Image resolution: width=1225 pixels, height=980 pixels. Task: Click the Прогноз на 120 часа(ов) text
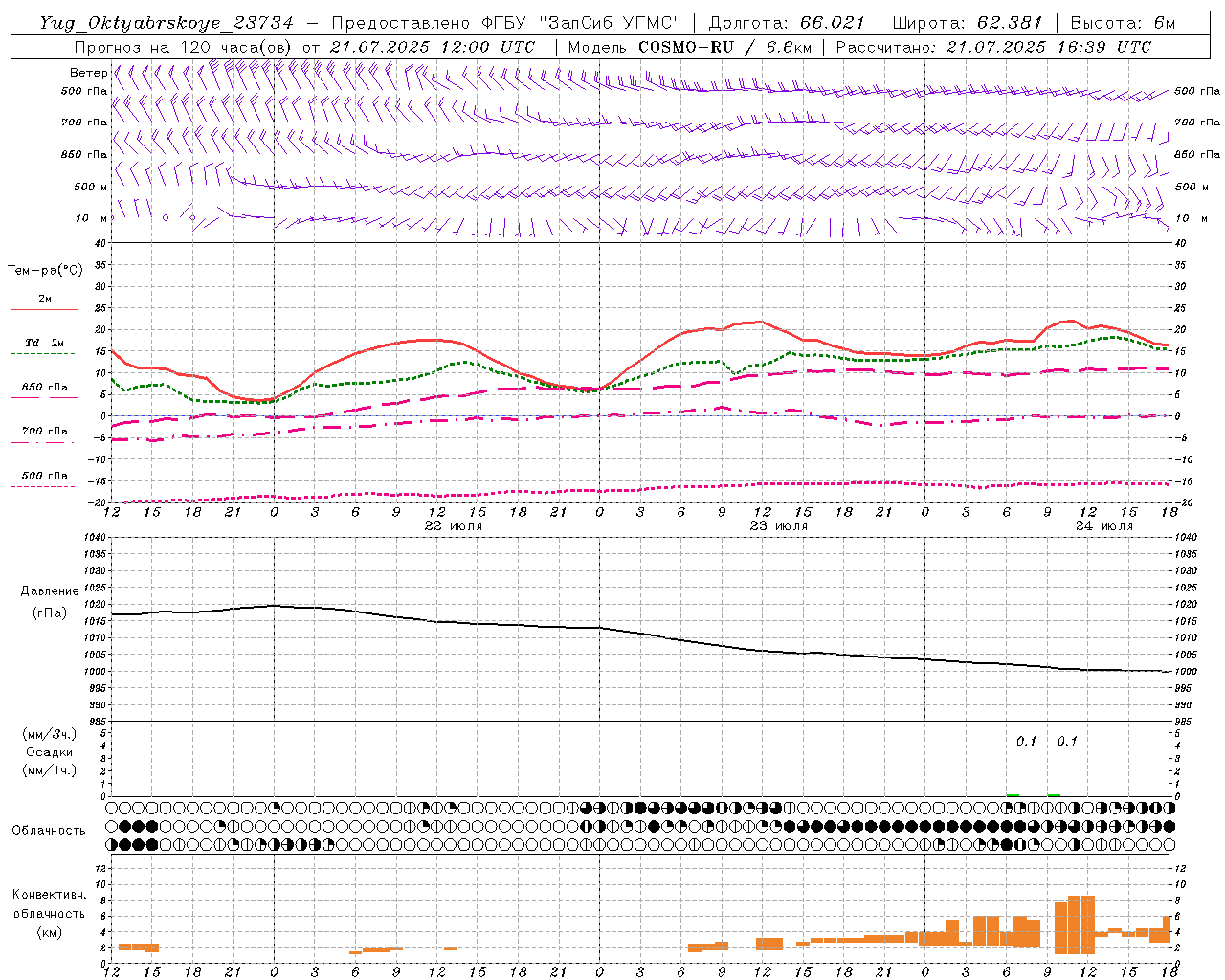coord(185,47)
